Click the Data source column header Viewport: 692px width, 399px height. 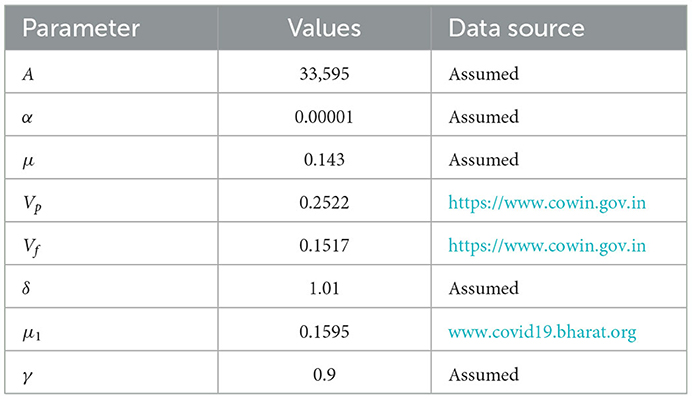tap(516, 28)
